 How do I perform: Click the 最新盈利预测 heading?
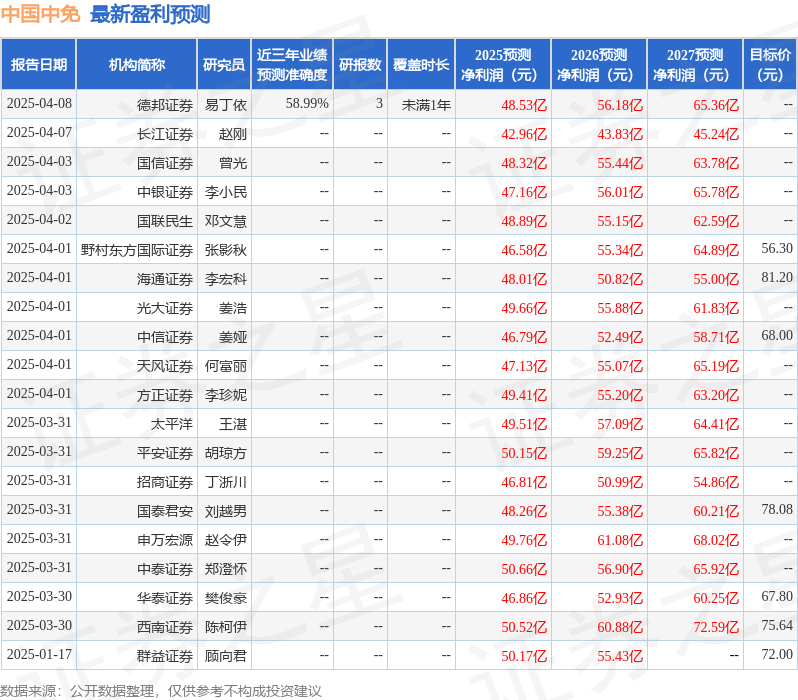click(x=150, y=14)
